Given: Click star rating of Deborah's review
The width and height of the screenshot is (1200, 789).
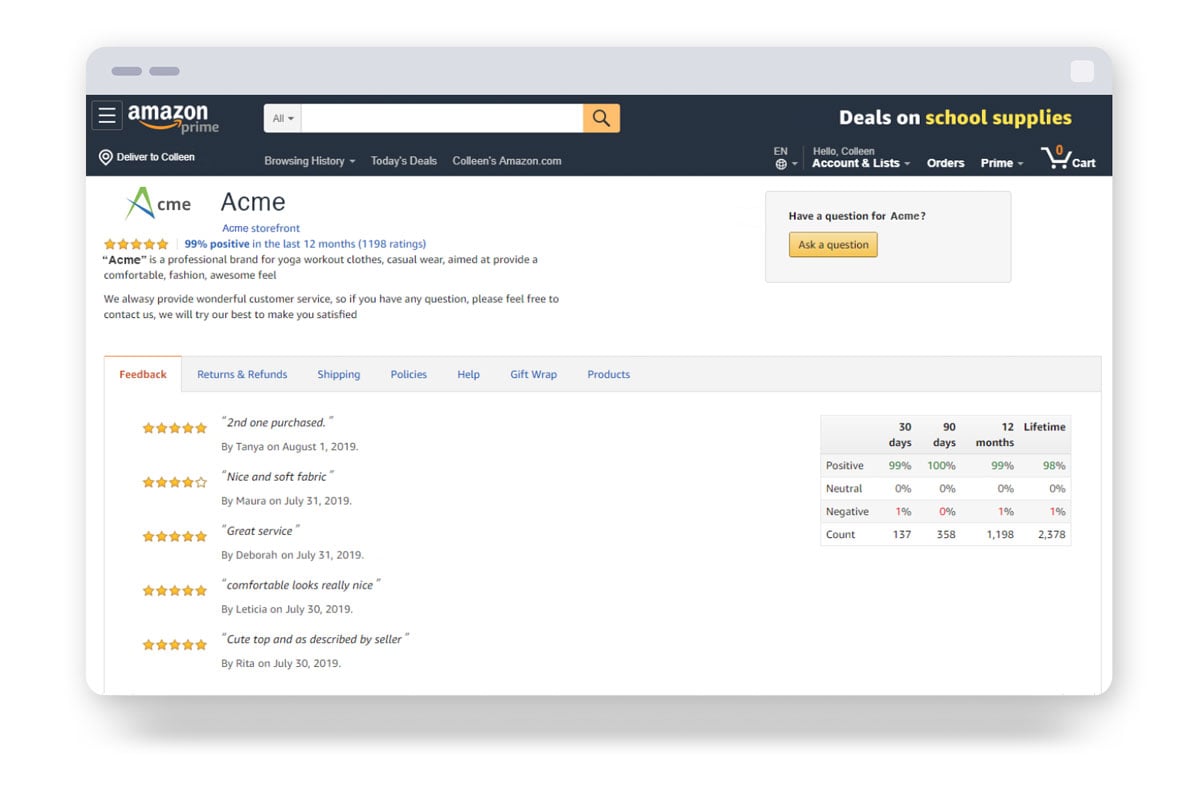Looking at the screenshot, I should 174,536.
